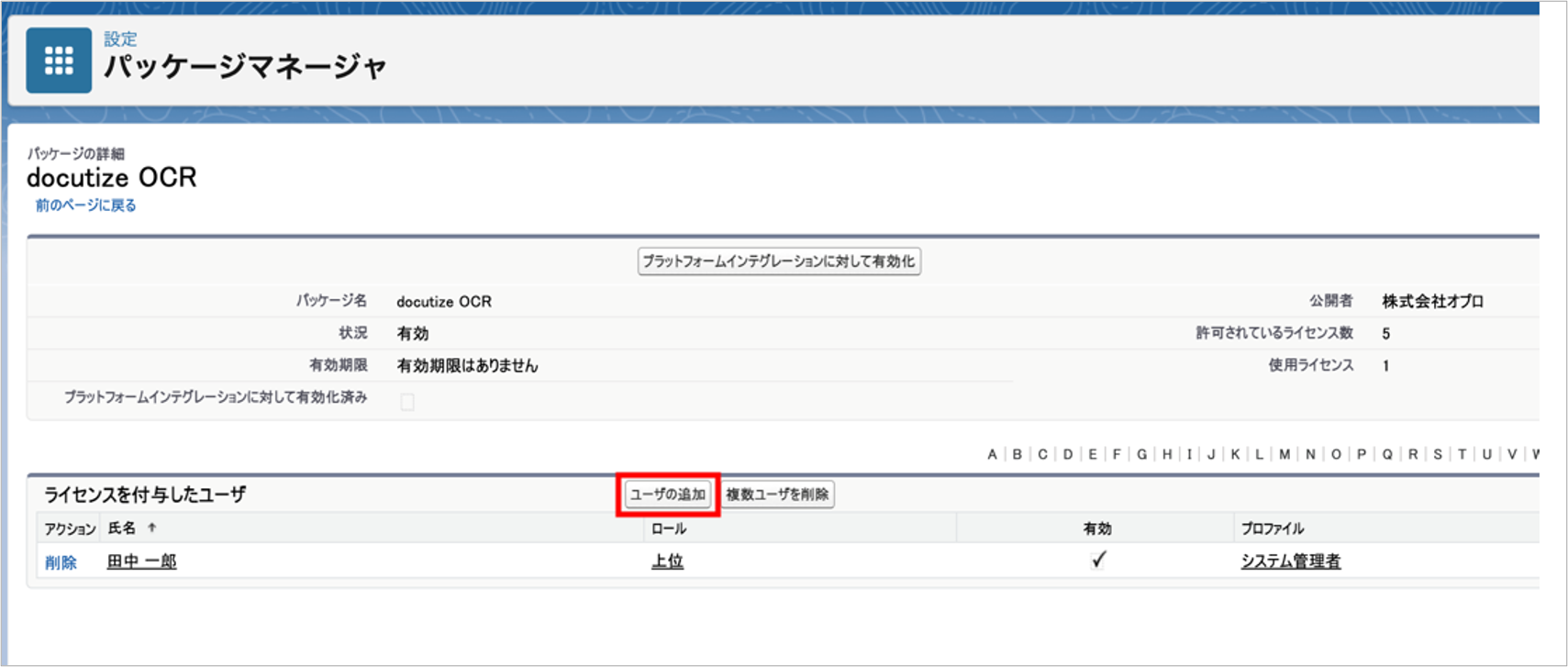Filter users by letter D
The width and height of the screenshot is (1568, 667).
[1068, 454]
